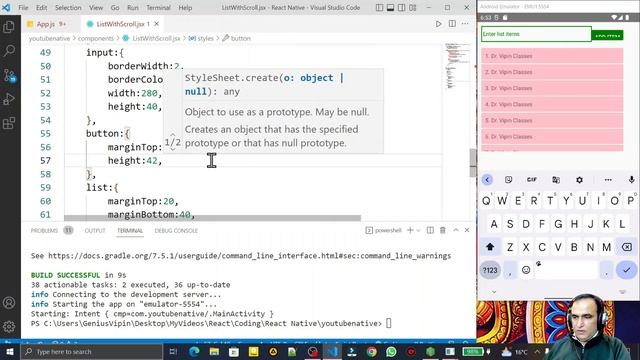The height and width of the screenshot is (360, 640).
Task: Switch to the Problems panel tab
Action: [x=44, y=231]
